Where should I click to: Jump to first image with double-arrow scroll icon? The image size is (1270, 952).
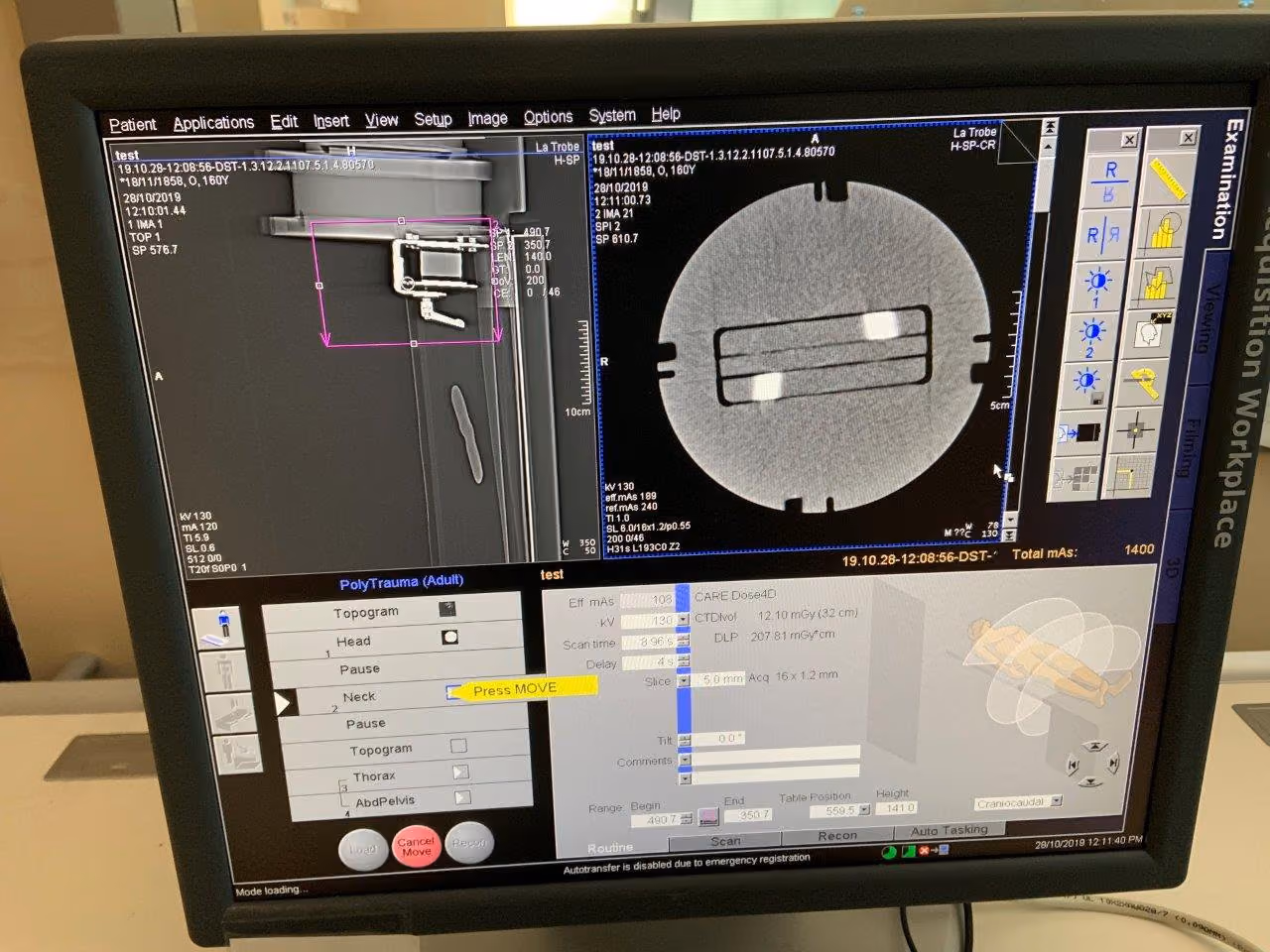pyautogui.click(x=1049, y=129)
